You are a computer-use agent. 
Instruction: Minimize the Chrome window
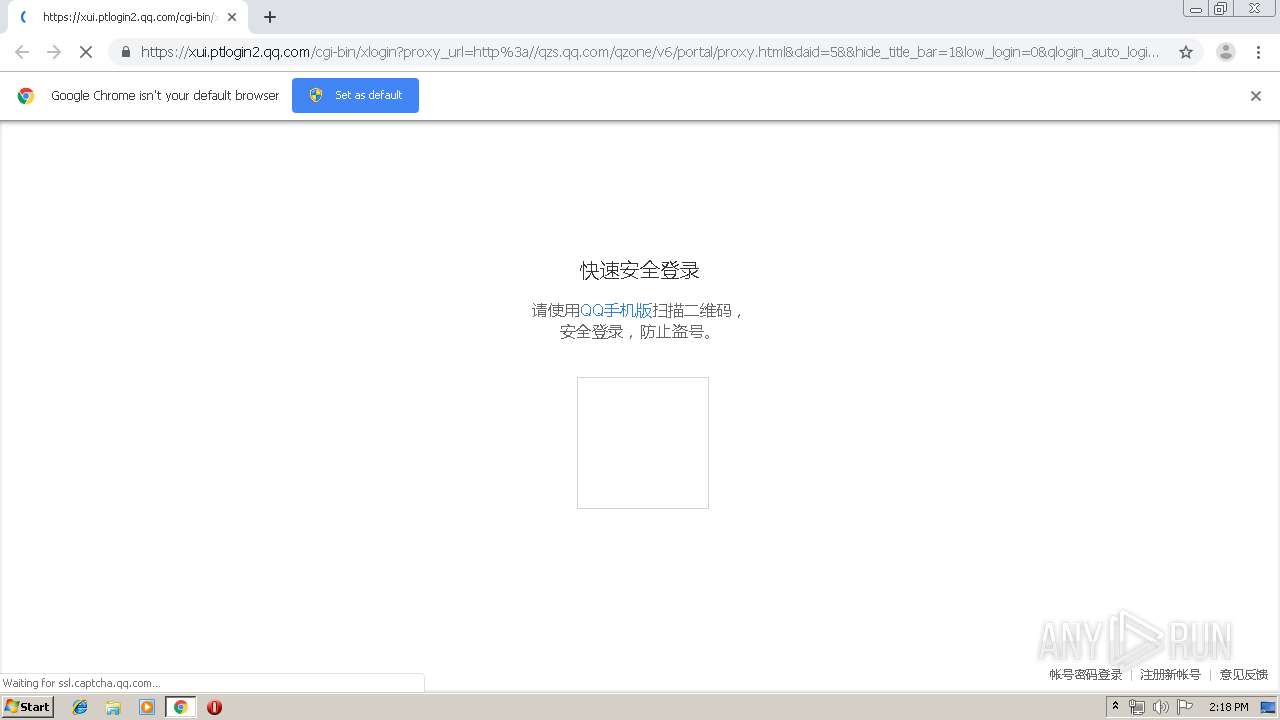click(x=1196, y=8)
